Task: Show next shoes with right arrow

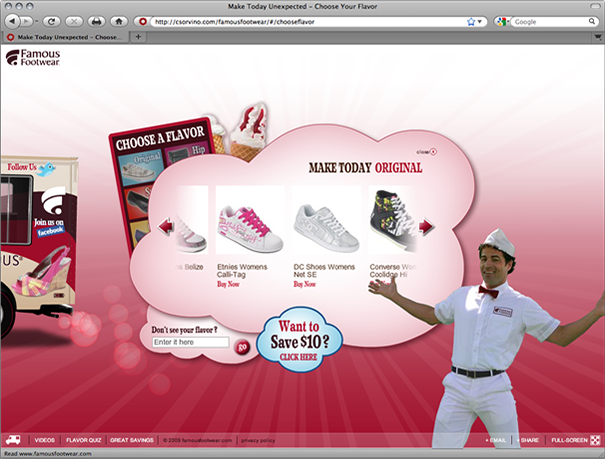Action: tap(426, 227)
